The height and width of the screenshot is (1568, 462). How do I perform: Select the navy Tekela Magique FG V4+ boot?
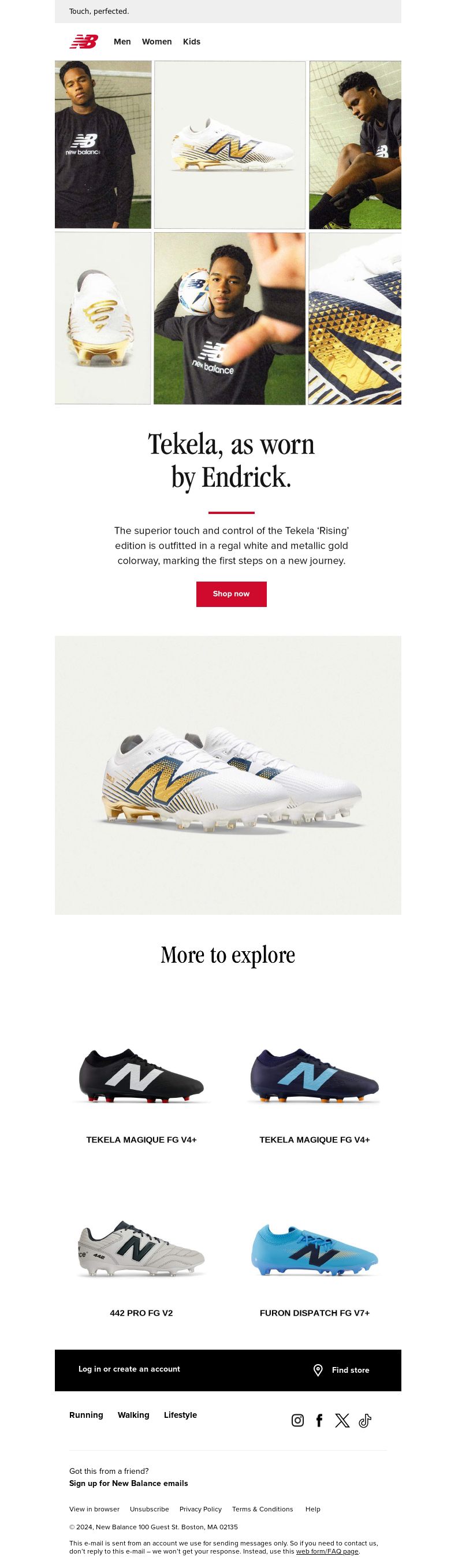[315, 1075]
